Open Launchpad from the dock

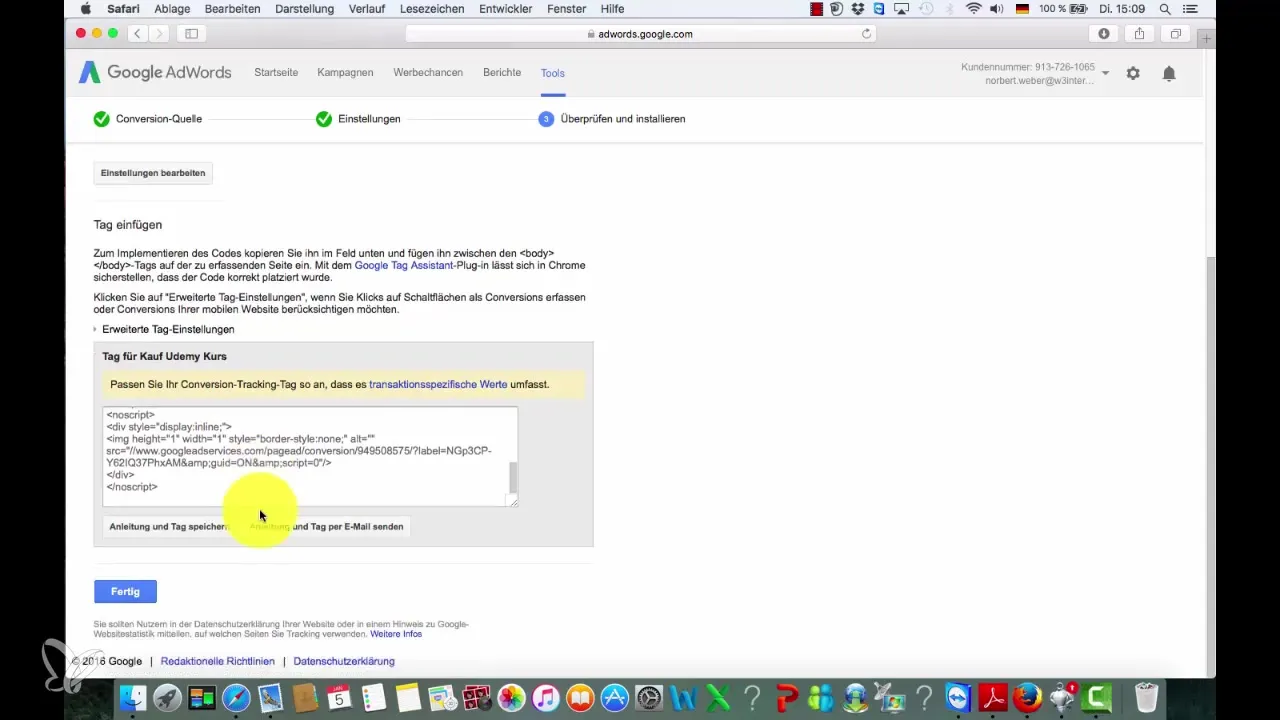(167, 697)
